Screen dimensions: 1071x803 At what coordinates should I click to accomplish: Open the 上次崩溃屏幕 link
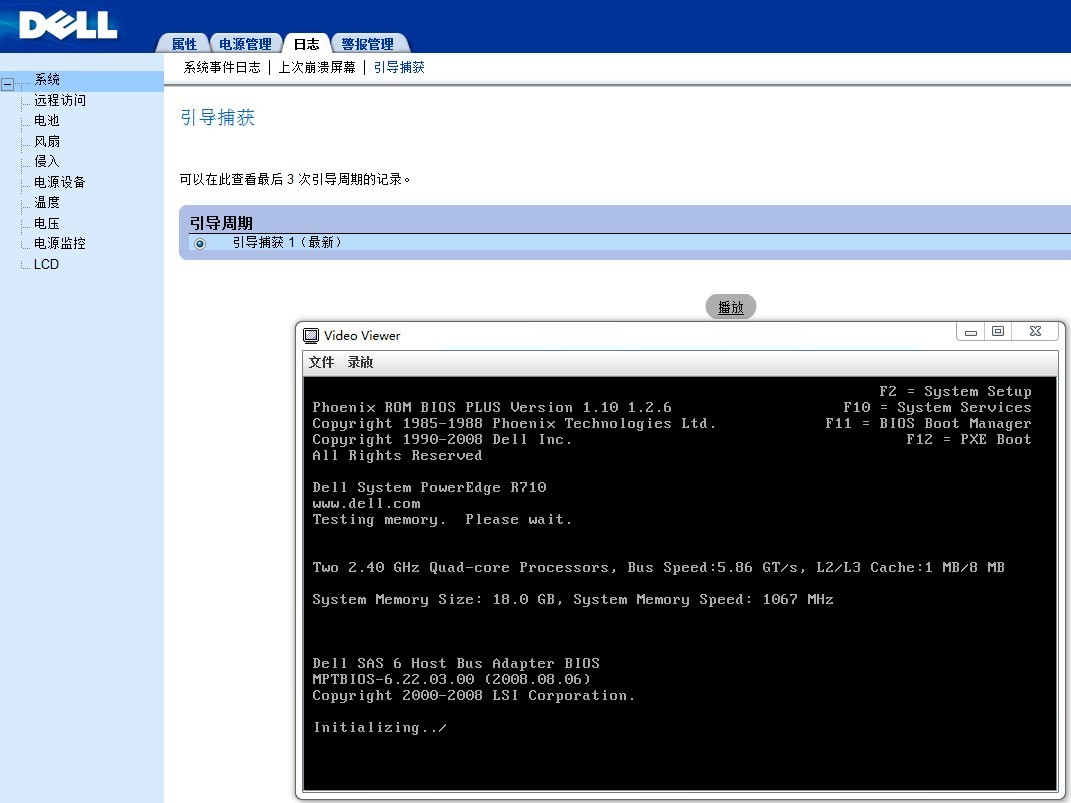point(317,67)
